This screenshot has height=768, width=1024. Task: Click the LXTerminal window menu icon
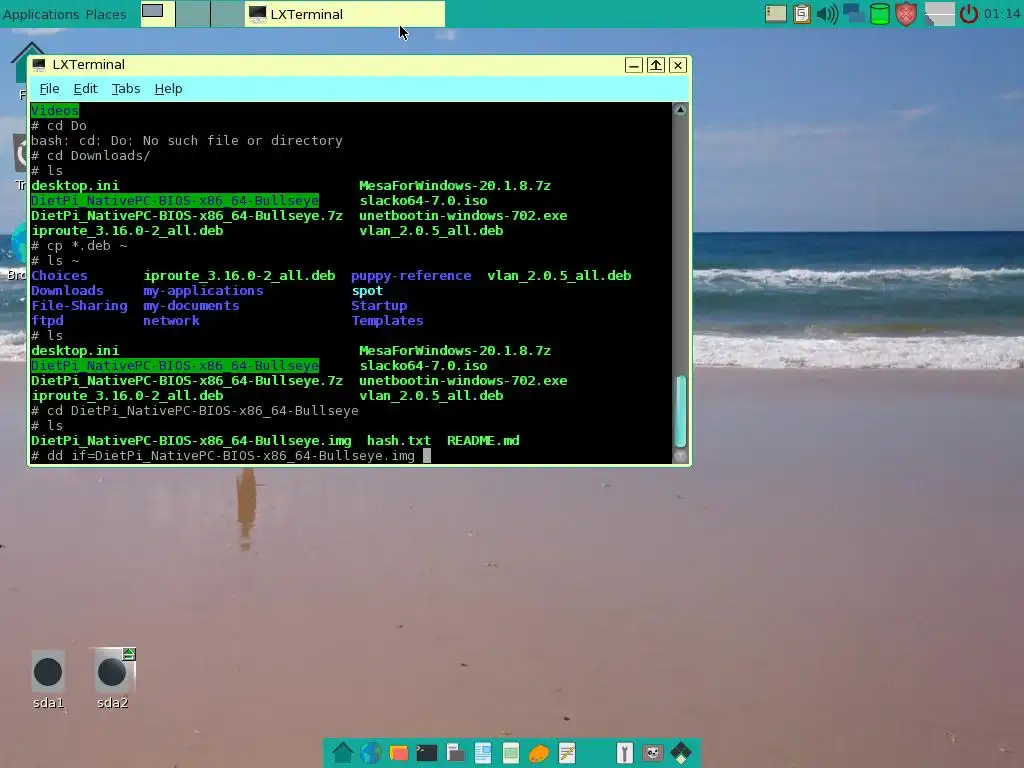(39, 65)
